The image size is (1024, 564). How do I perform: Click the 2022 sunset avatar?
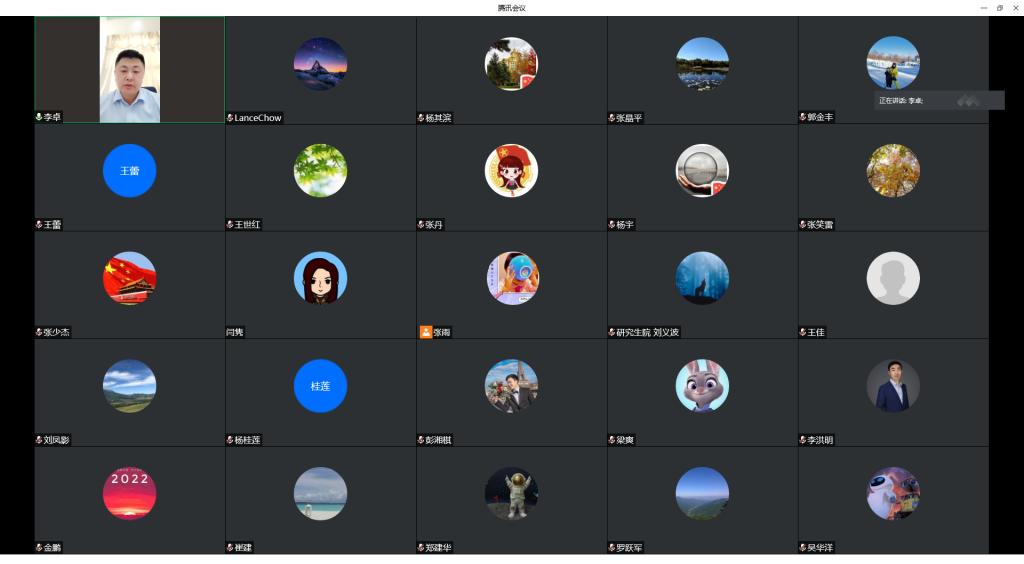point(129,493)
